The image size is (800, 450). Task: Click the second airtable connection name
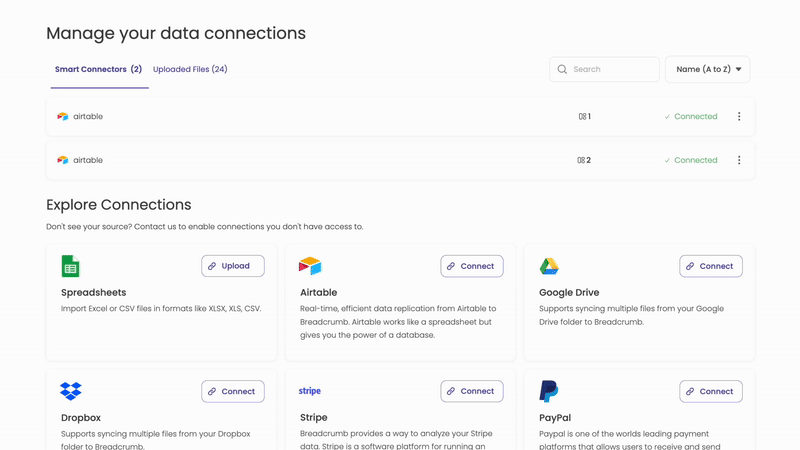click(88, 160)
